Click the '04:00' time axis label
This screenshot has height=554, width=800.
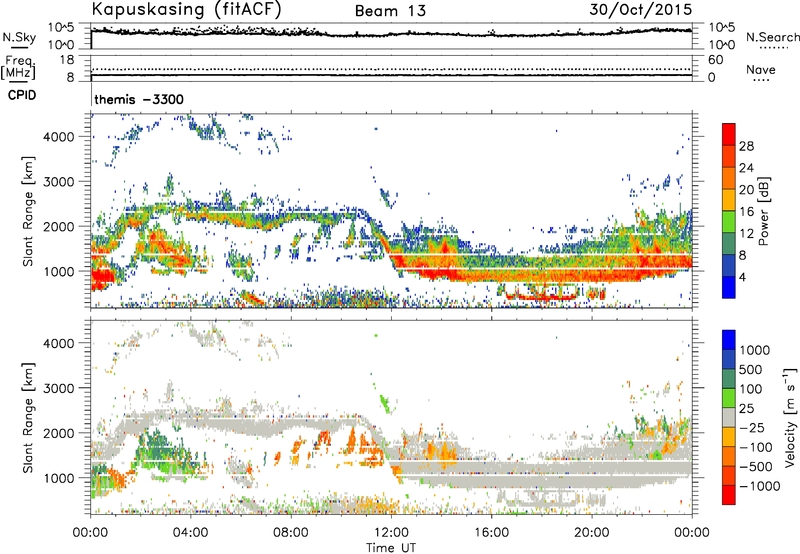click(x=191, y=533)
